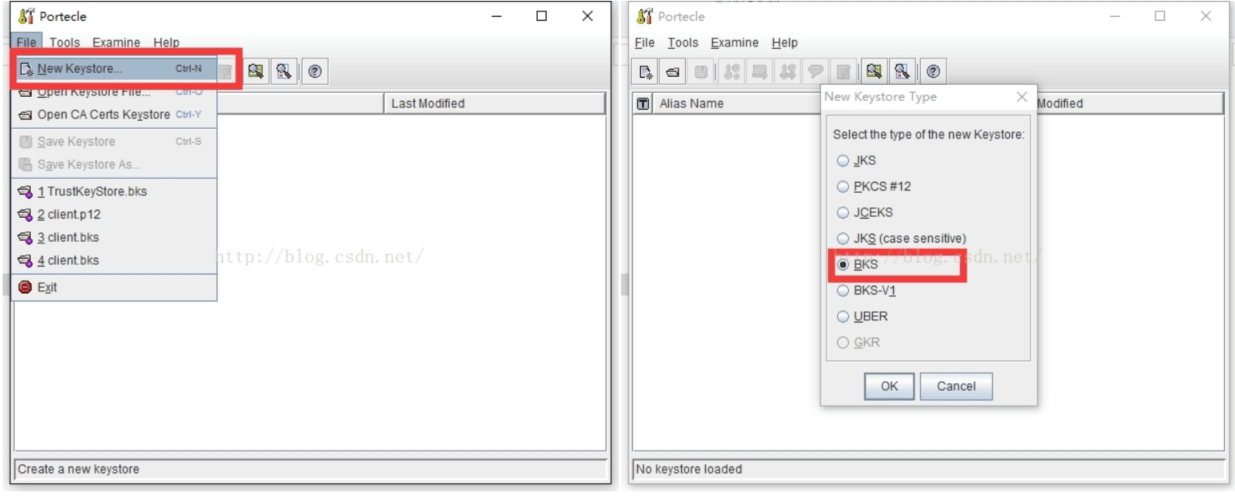This screenshot has width=1235, height=496.
Task: Open recent file 2 client.p12
Action: tap(114, 214)
